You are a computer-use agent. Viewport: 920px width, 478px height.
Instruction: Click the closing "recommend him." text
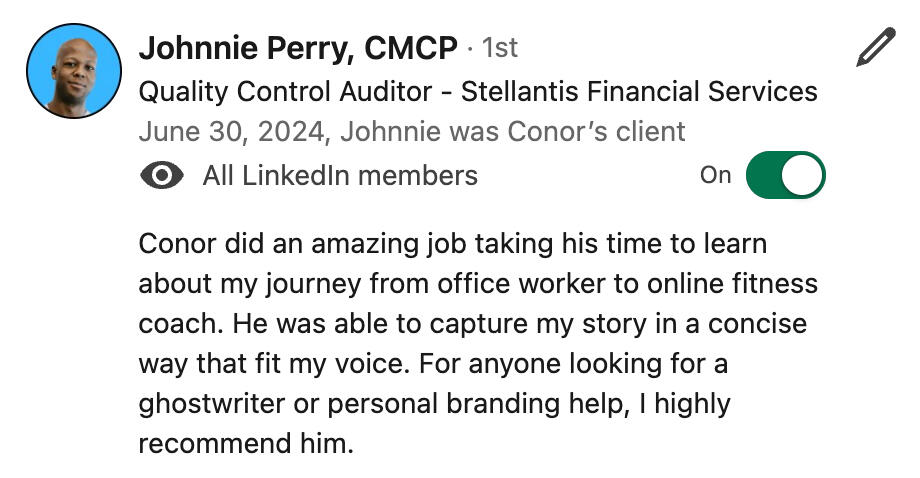[246, 443]
